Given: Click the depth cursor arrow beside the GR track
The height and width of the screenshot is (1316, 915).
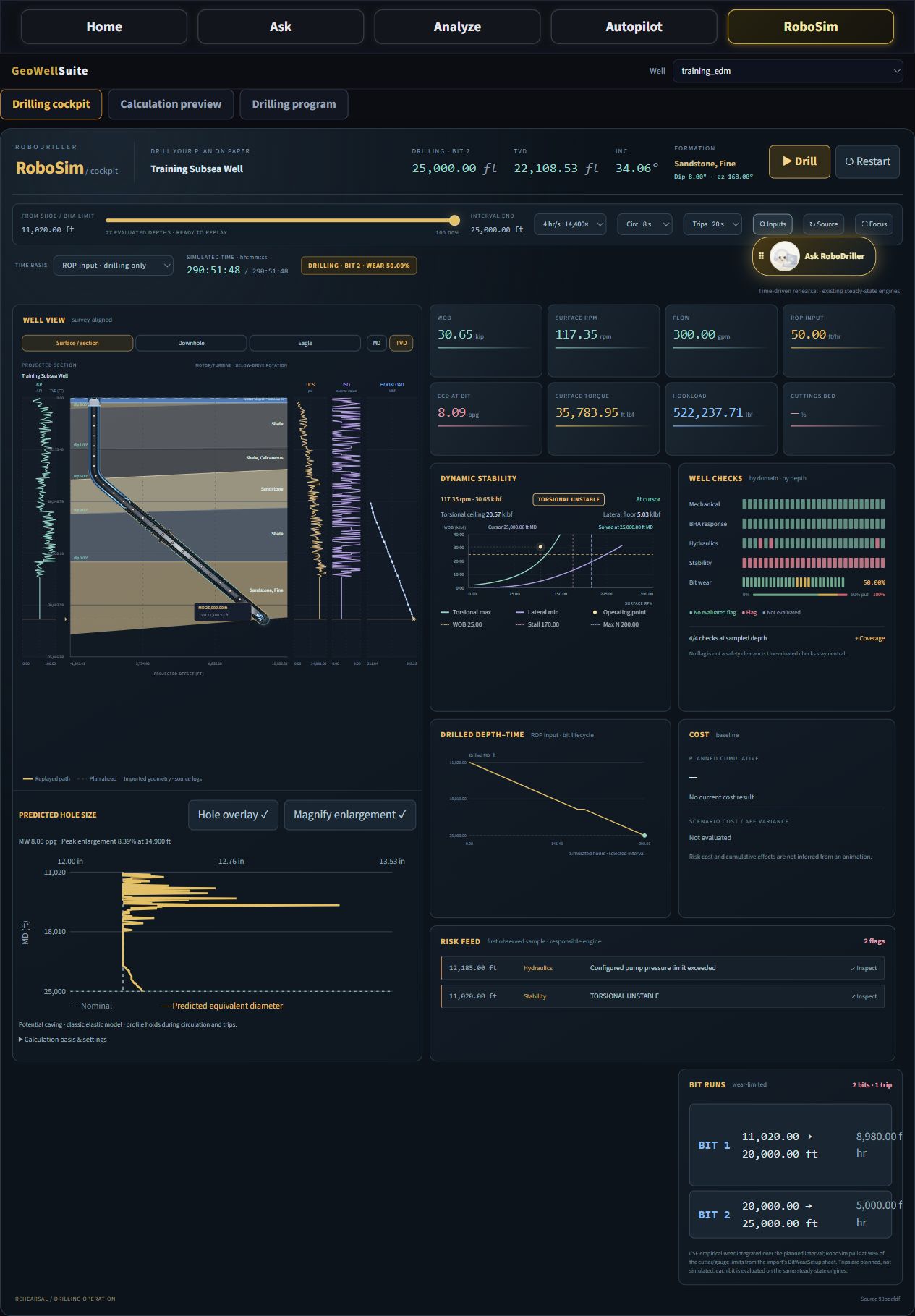Looking at the screenshot, I should tap(66, 619).
